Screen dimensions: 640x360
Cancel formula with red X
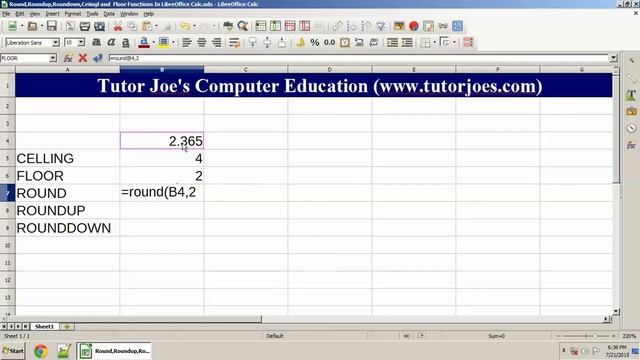click(83, 58)
